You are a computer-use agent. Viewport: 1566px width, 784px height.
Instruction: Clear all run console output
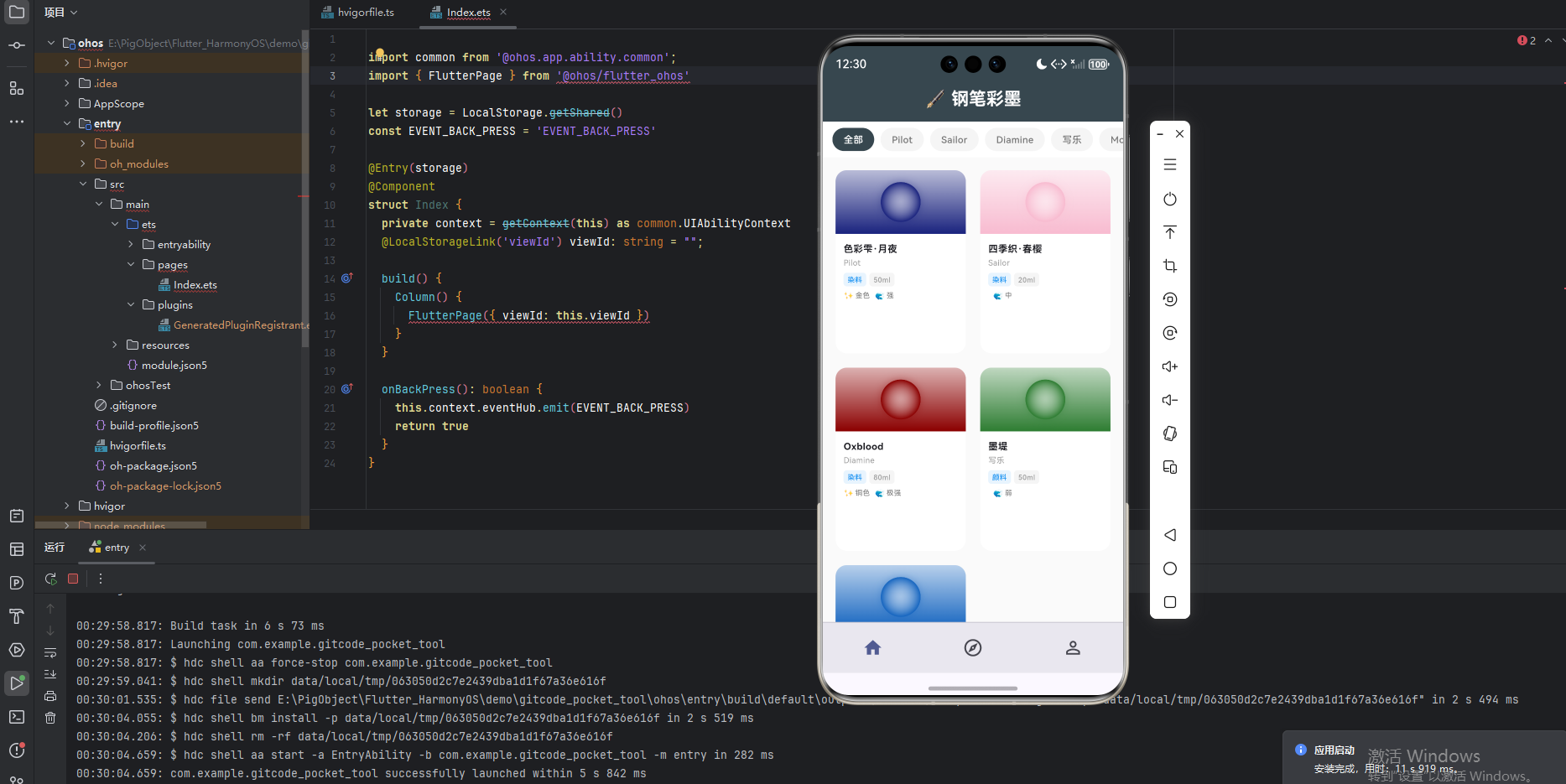click(x=50, y=718)
